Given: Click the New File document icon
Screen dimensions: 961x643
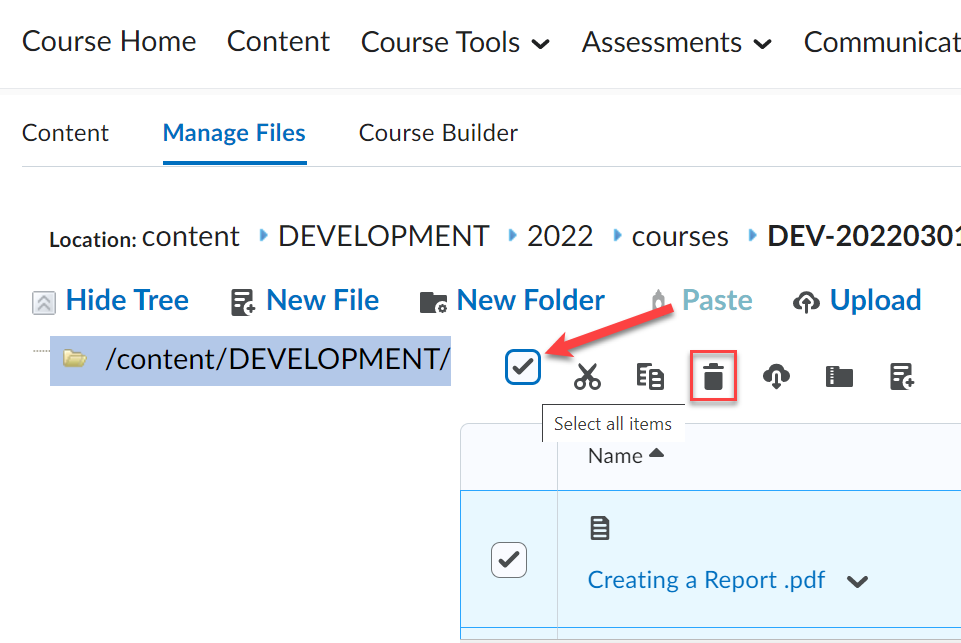Looking at the screenshot, I should 243,302.
